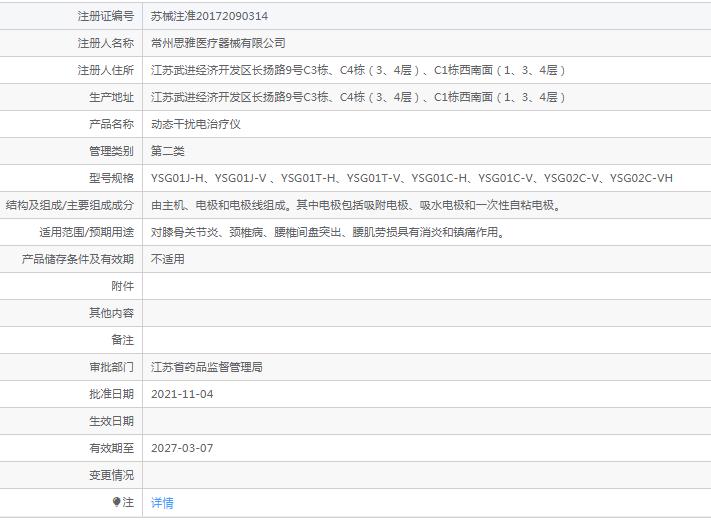This screenshot has height=521, width=711.
Task: Click the 适用范围/预期用途 label
Action: [x=87, y=232]
